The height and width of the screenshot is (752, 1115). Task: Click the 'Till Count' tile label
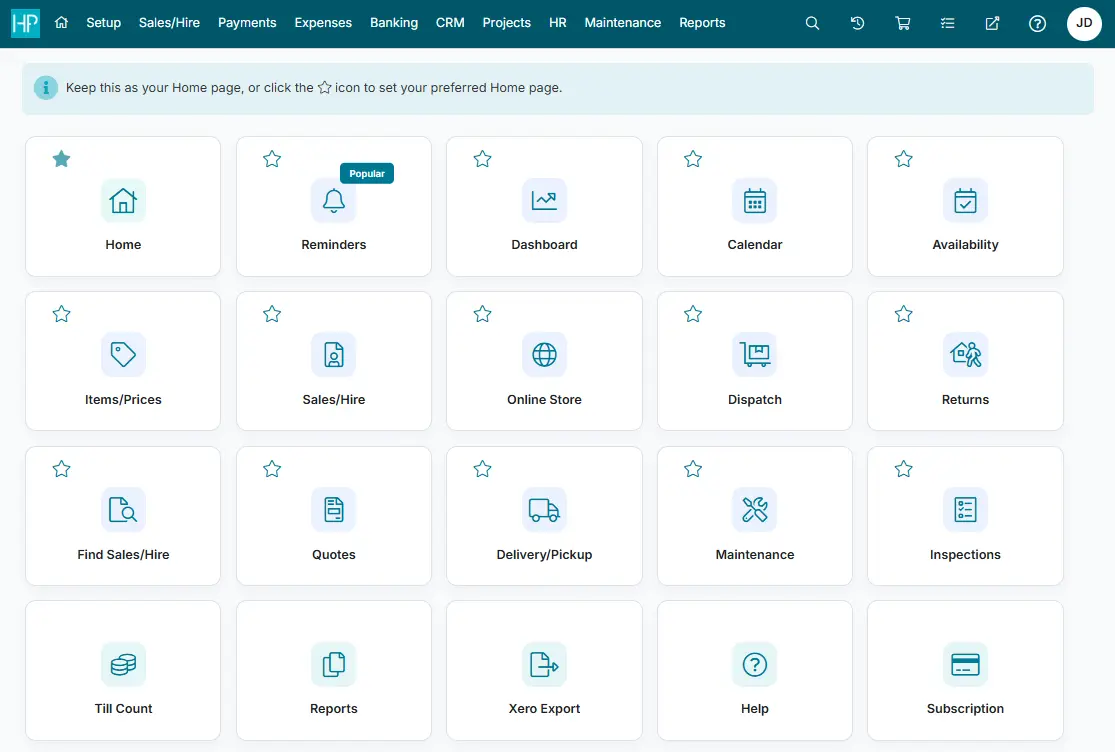point(123,709)
